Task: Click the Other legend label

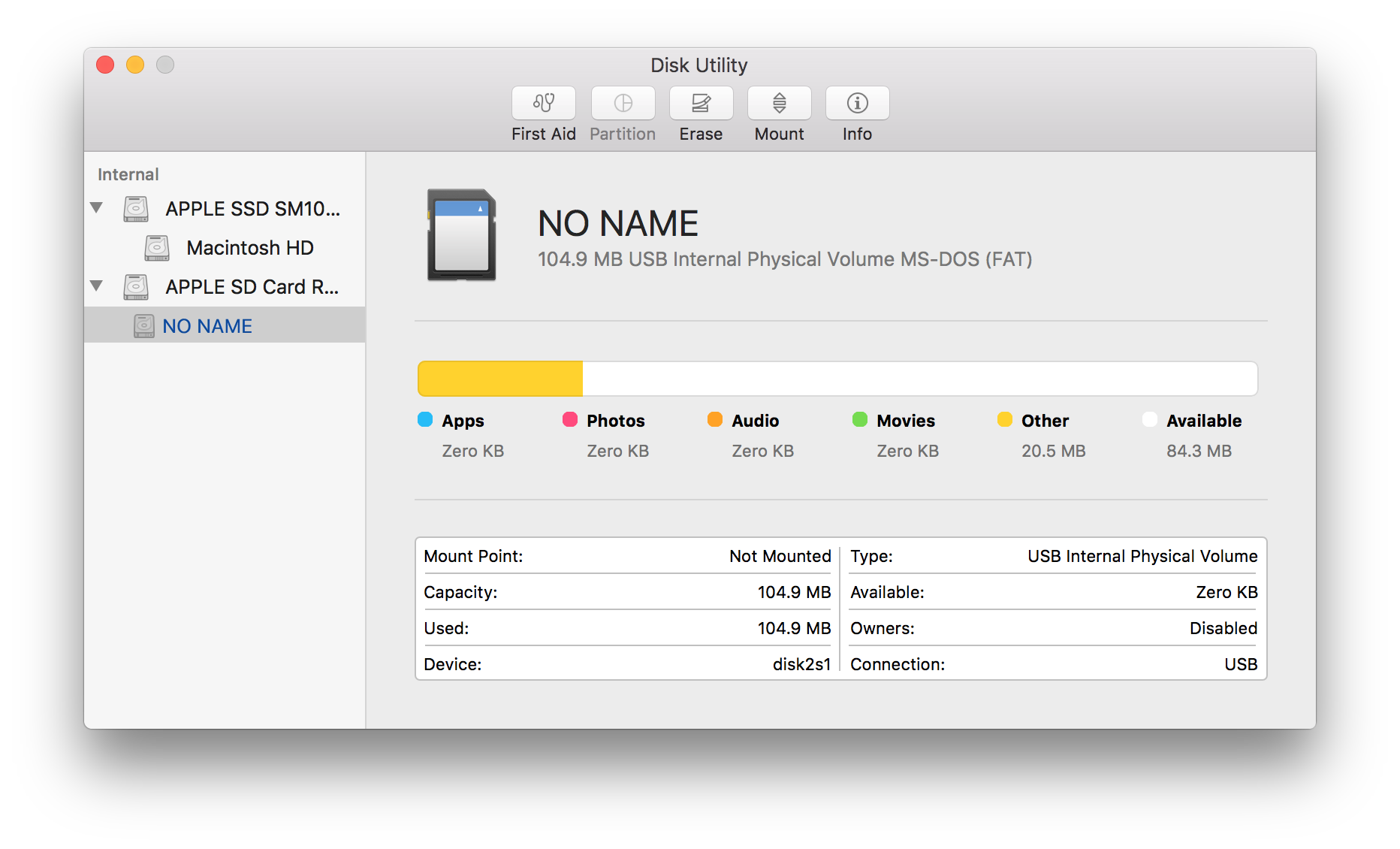Action: pos(1045,421)
